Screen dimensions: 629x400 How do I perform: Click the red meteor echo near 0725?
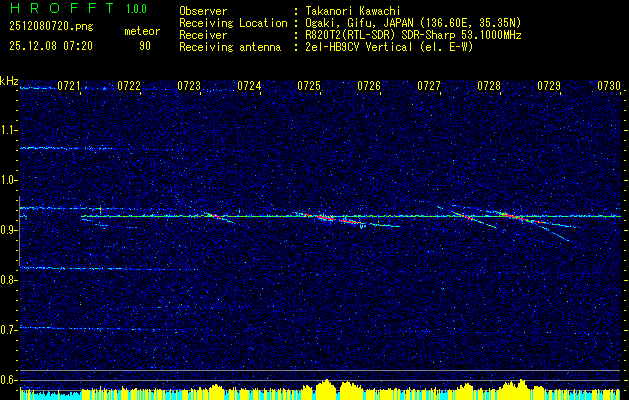tap(324, 217)
